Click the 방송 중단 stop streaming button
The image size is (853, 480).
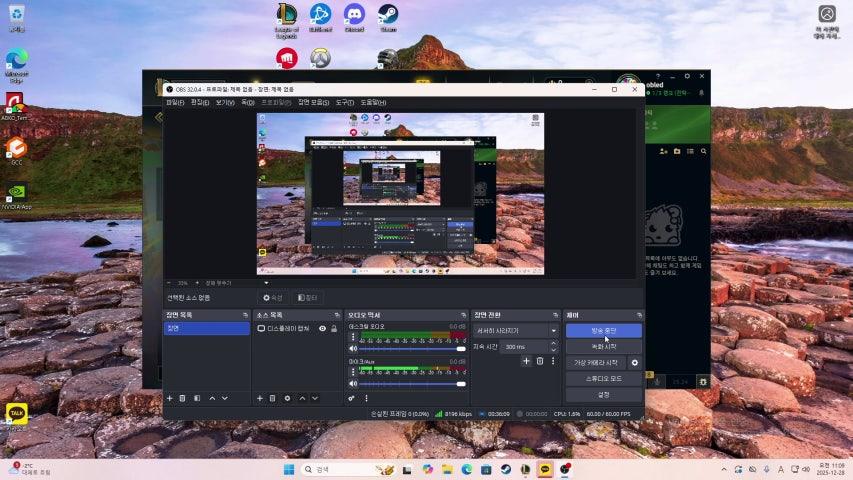pyautogui.click(x=603, y=330)
